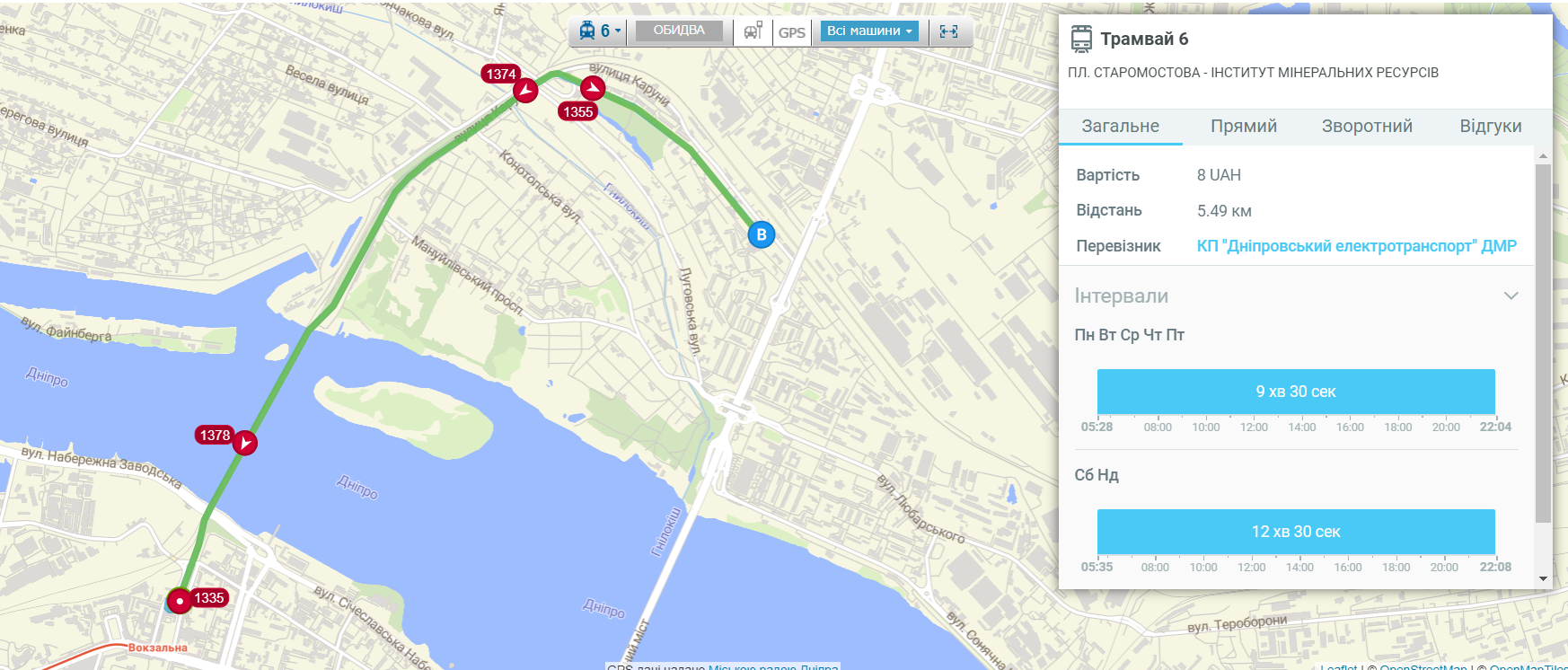1568x670 pixels.
Task: Open the OpenStreetMap attribution link
Action: point(1423,666)
